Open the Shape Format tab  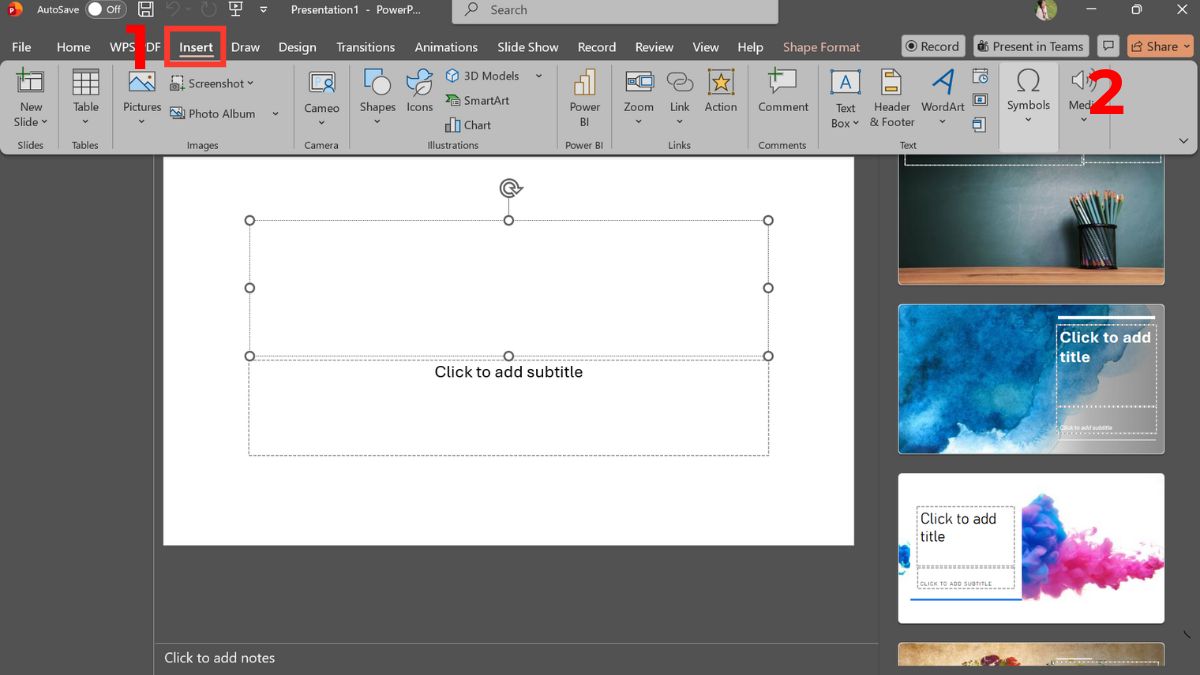pyautogui.click(x=820, y=46)
